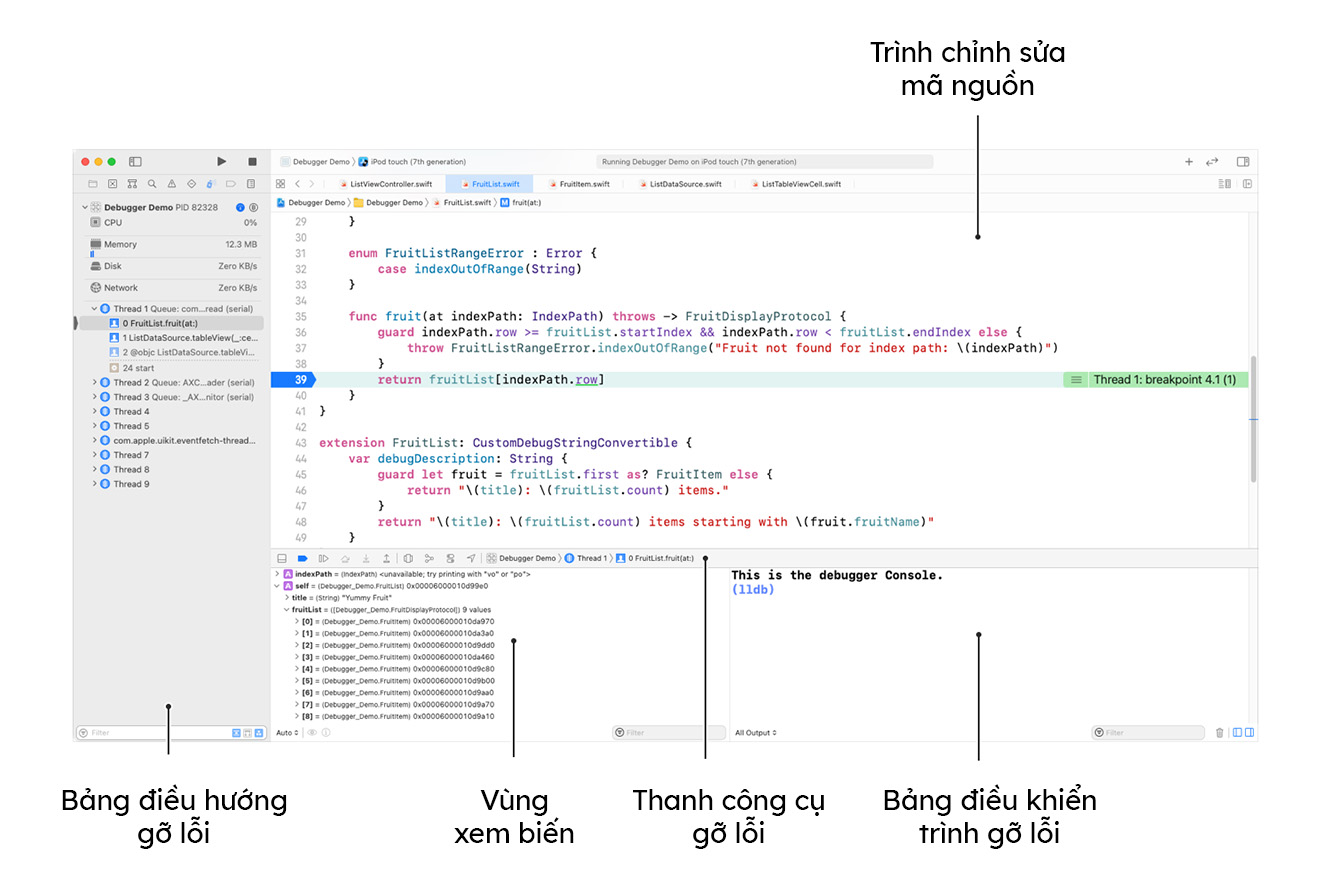1331x889 pixels.
Task: Click fruit(at:) in the jump bar
Action: pos(521,202)
